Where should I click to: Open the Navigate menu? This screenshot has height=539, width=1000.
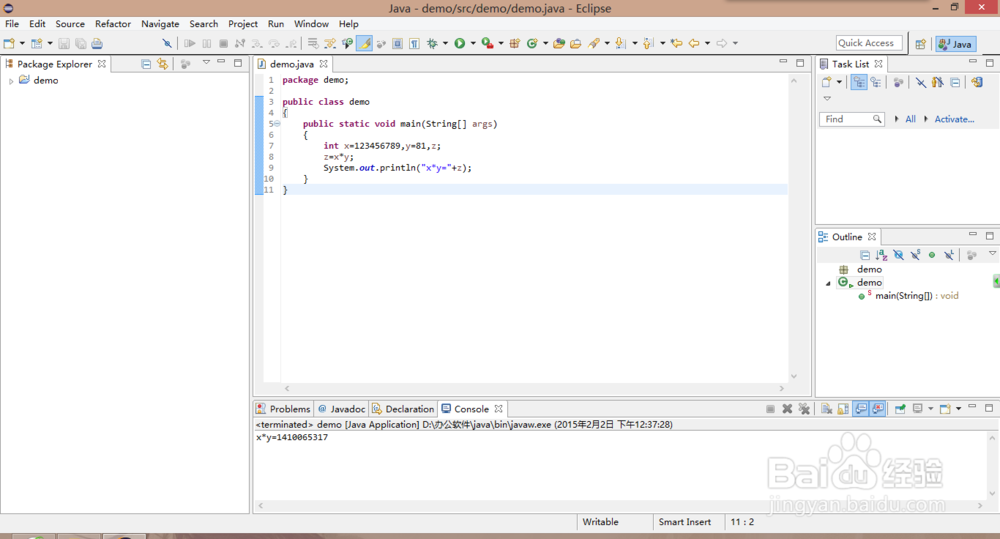coord(160,24)
